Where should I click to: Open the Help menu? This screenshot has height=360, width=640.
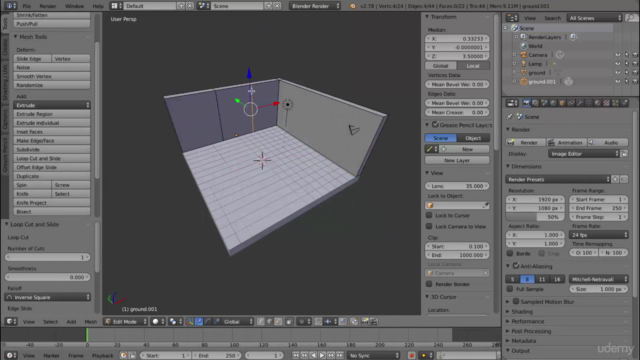pos(98,6)
